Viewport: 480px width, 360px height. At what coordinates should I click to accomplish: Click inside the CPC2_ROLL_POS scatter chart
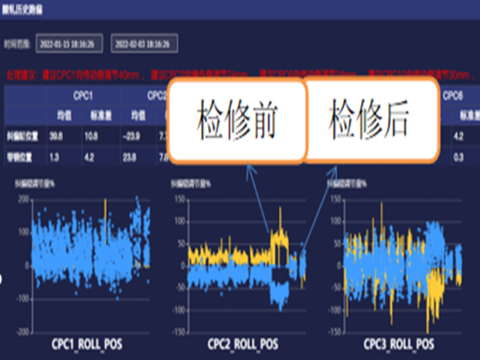tap(247, 266)
